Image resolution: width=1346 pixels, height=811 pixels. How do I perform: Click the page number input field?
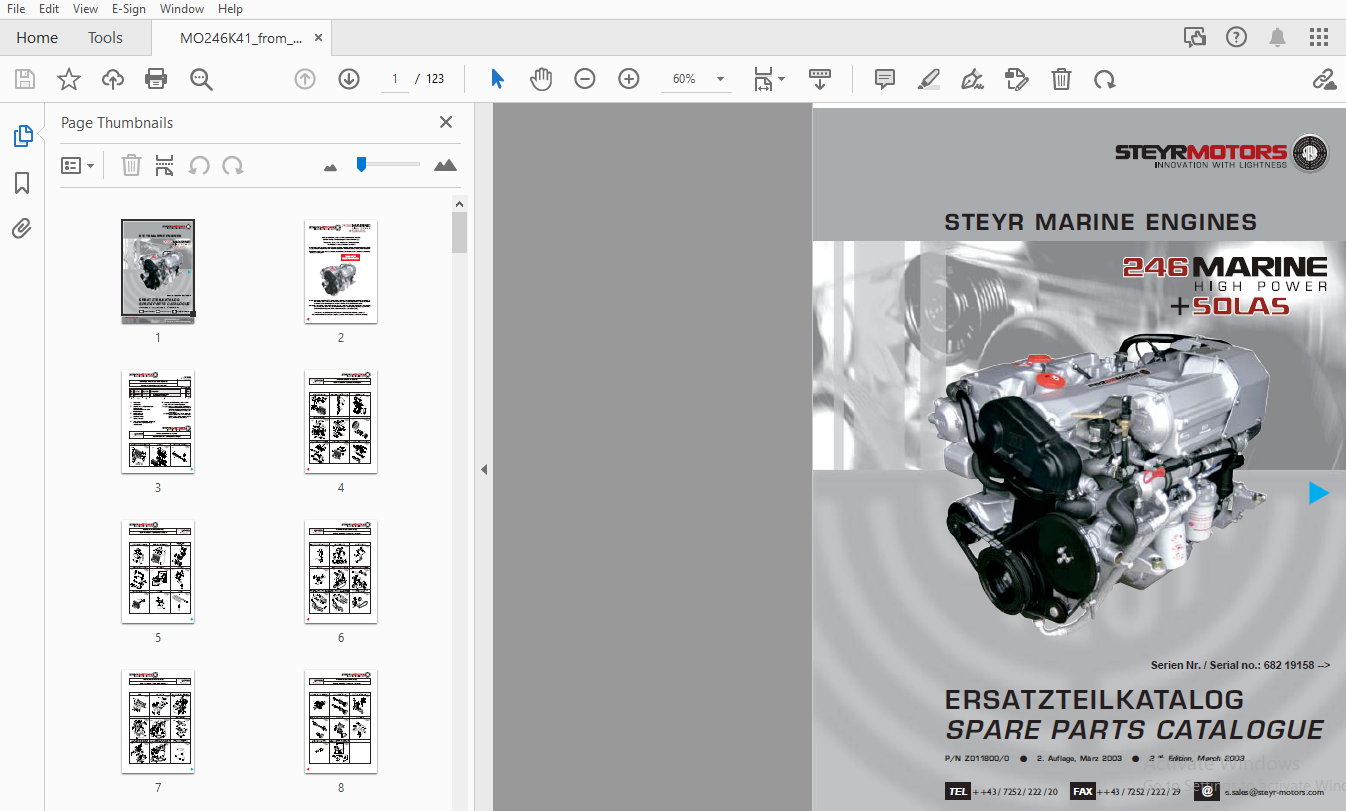click(x=395, y=79)
